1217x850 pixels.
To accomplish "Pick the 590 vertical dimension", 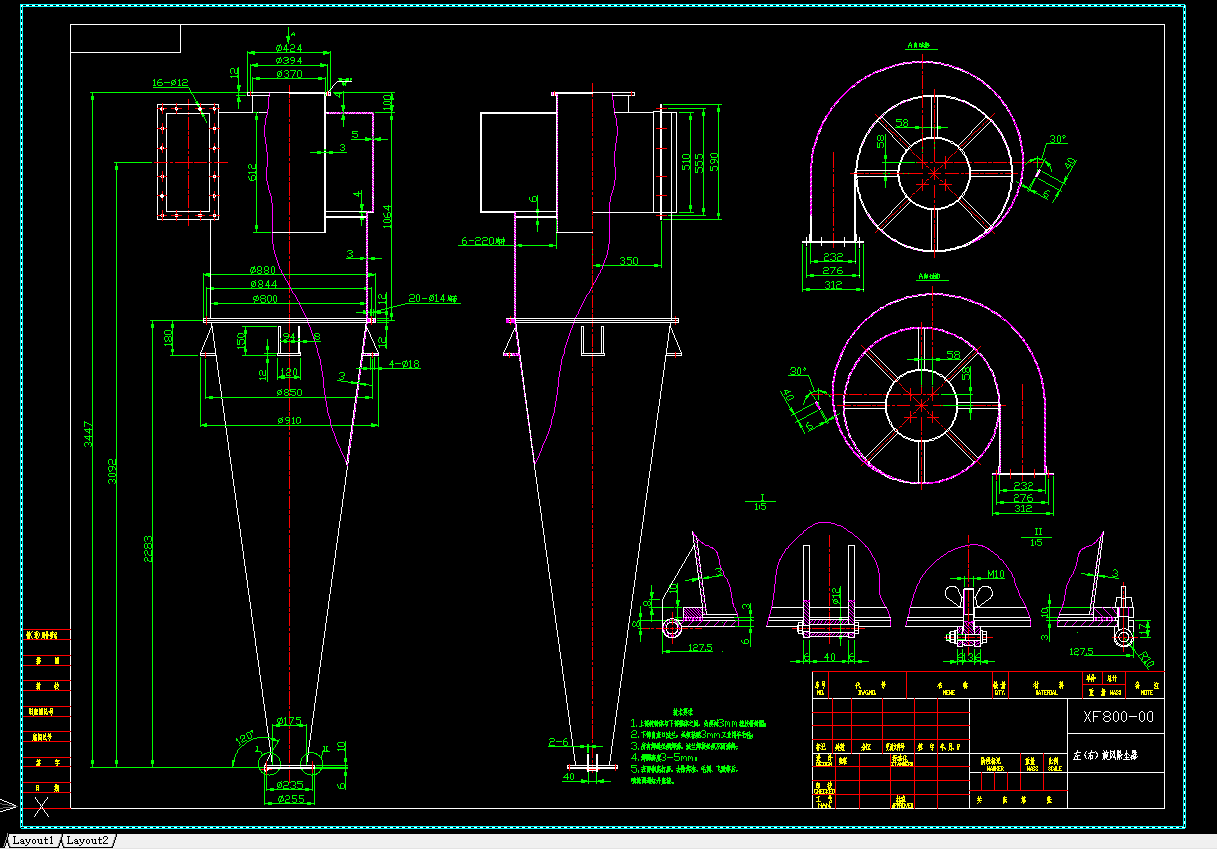I will pyautogui.click(x=713, y=161).
